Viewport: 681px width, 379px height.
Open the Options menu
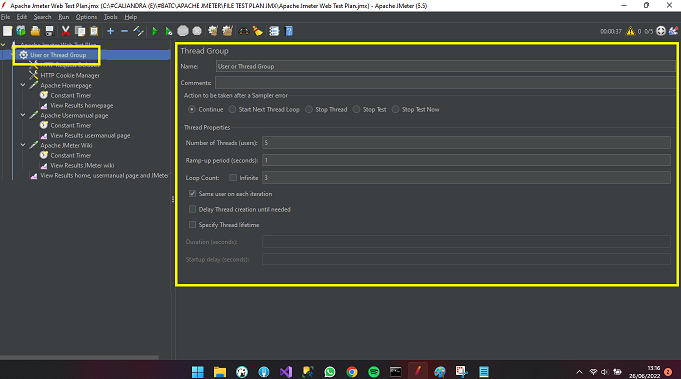tap(86, 17)
